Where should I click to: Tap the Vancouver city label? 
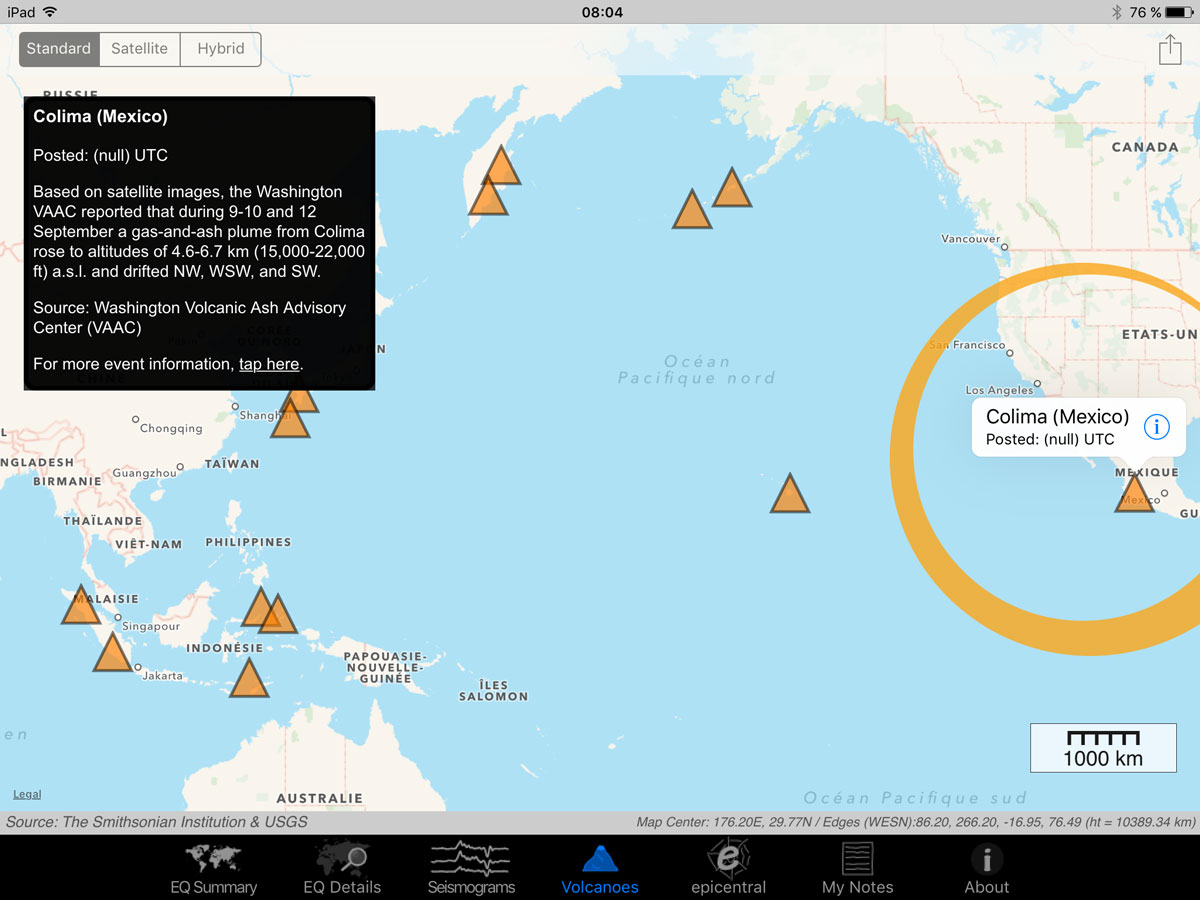970,239
